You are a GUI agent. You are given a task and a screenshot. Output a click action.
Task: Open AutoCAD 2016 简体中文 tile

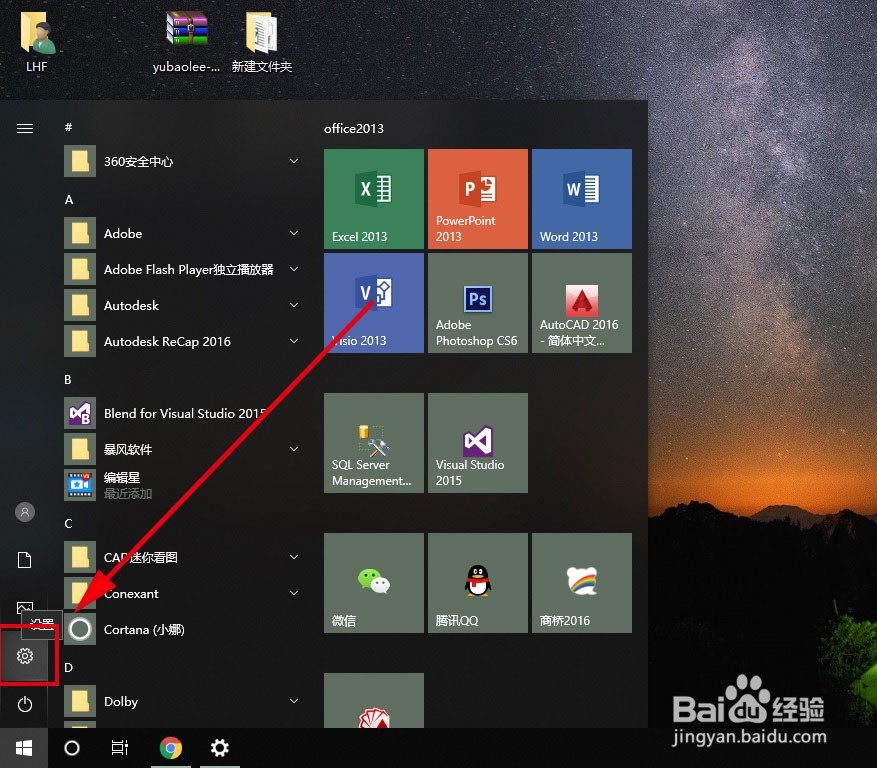click(581, 302)
